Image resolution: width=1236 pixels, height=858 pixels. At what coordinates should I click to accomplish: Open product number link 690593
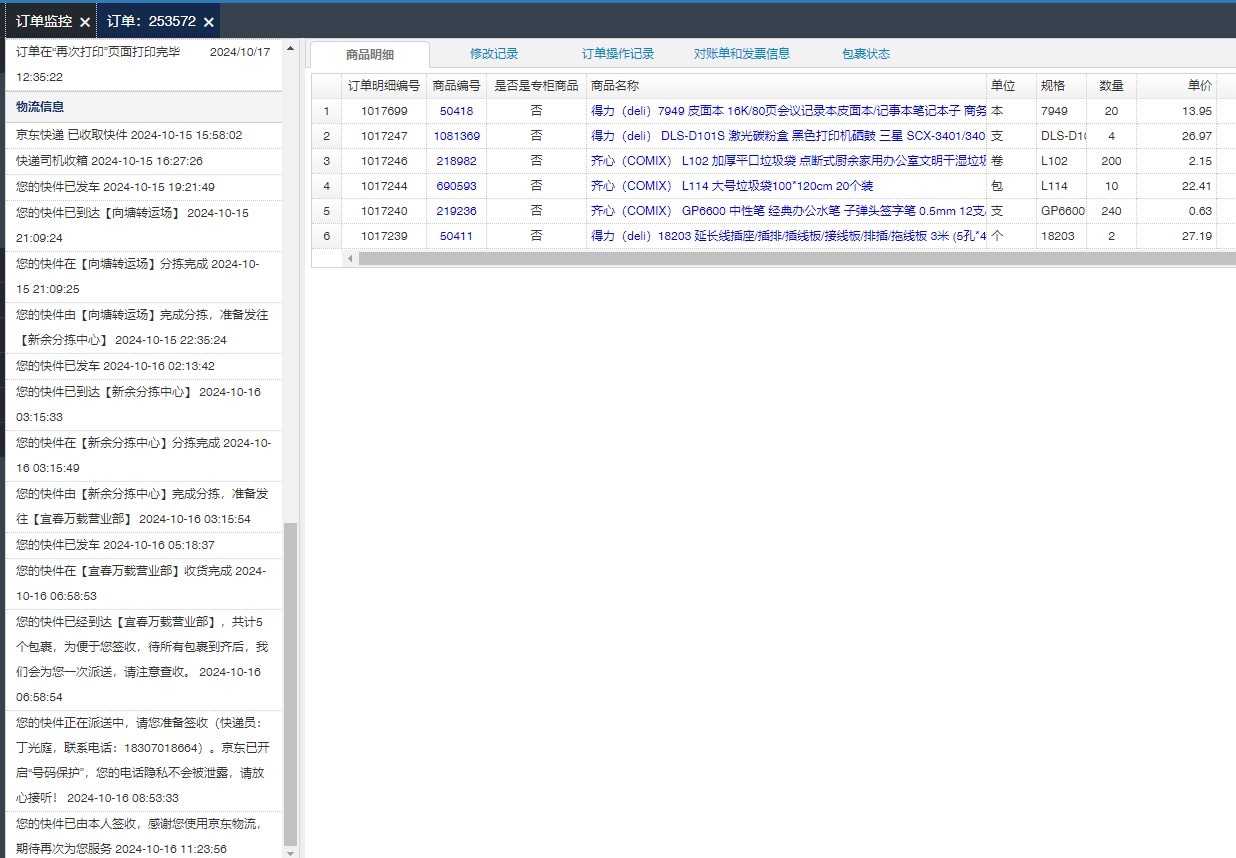456,186
